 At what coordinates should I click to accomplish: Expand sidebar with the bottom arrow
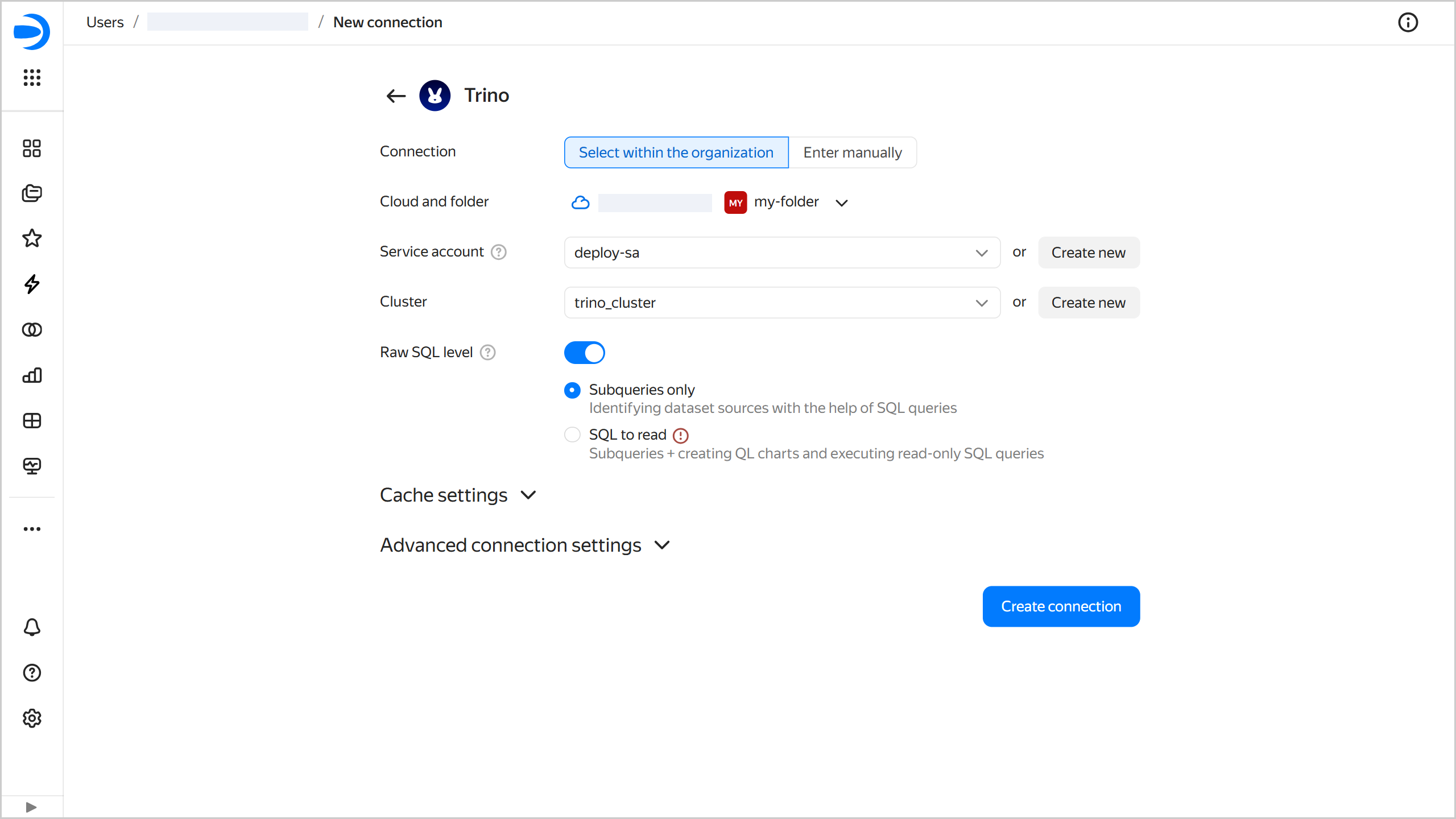(x=31, y=807)
